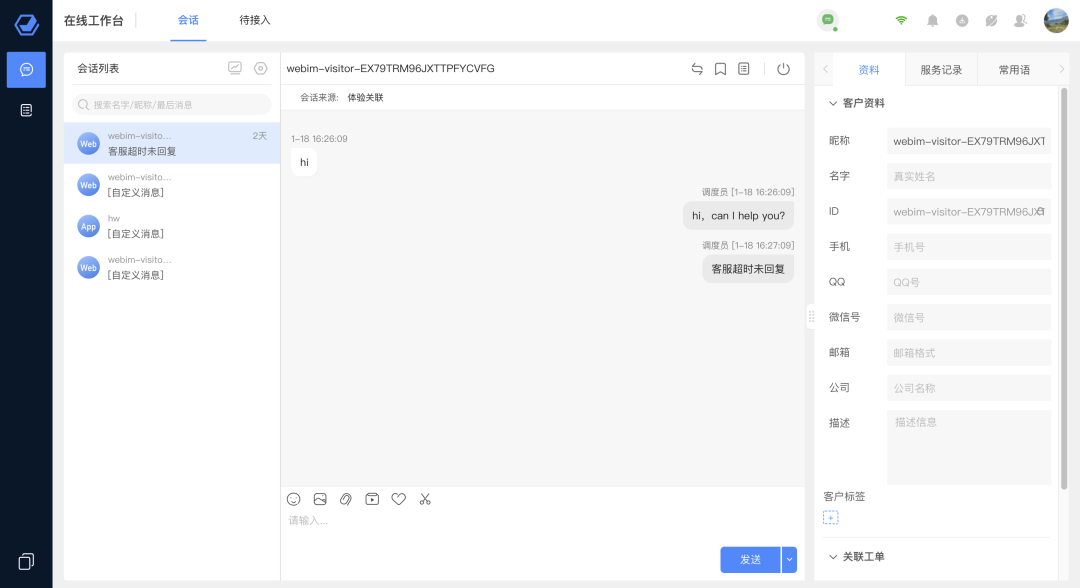Viewport: 1080px width, 588px height.
Task: Open the notification bell in top bar
Action: pyautogui.click(x=932, y=20)
